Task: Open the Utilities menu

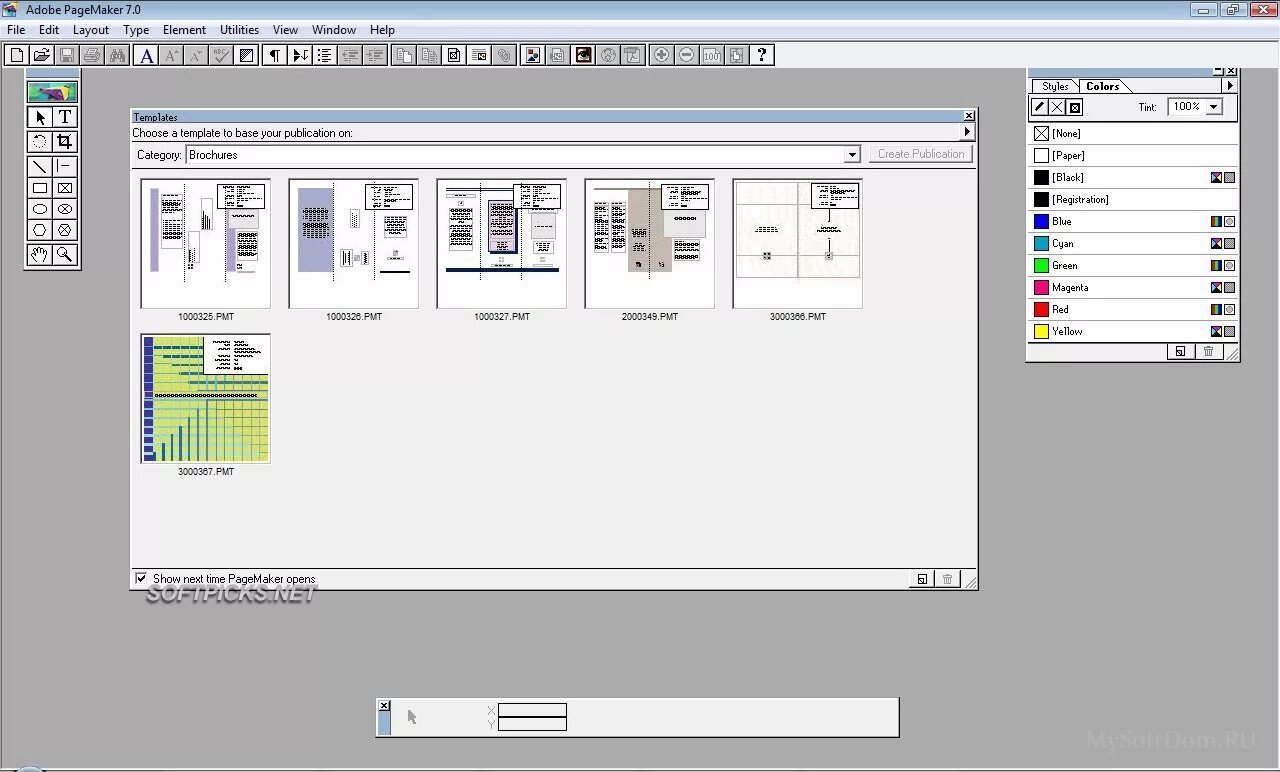Action: 239,30
